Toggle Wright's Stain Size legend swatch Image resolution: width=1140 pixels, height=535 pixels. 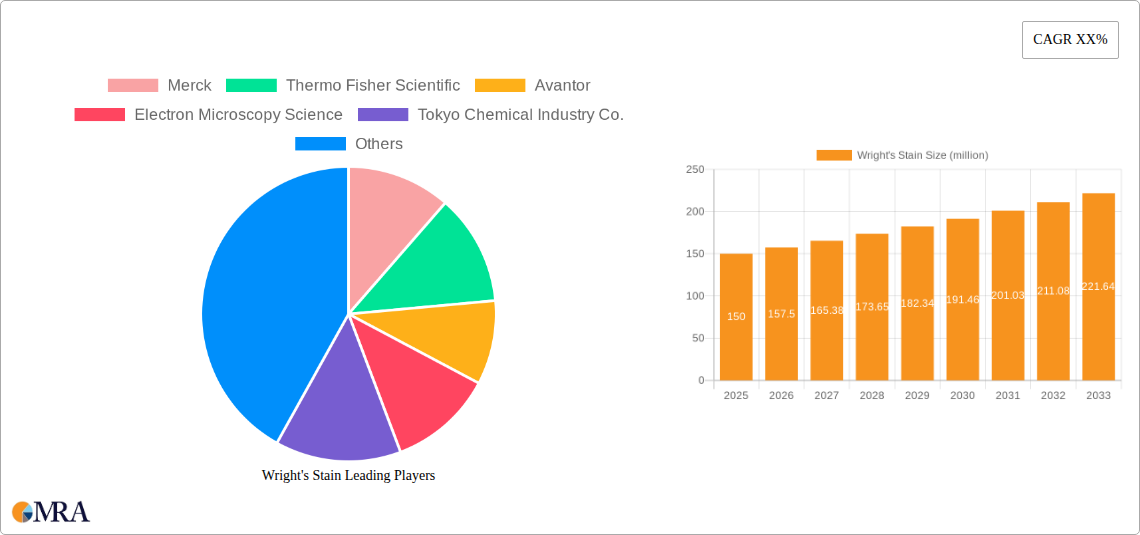(834, 155)
